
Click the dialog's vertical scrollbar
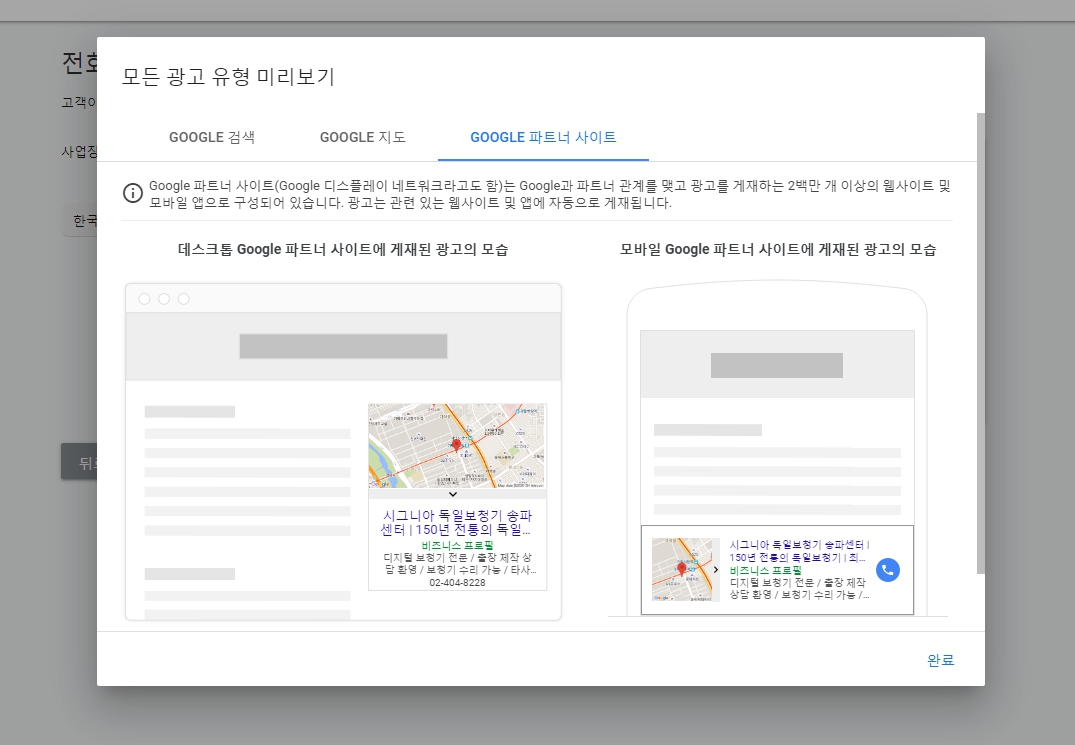click(x=980, y=343)
